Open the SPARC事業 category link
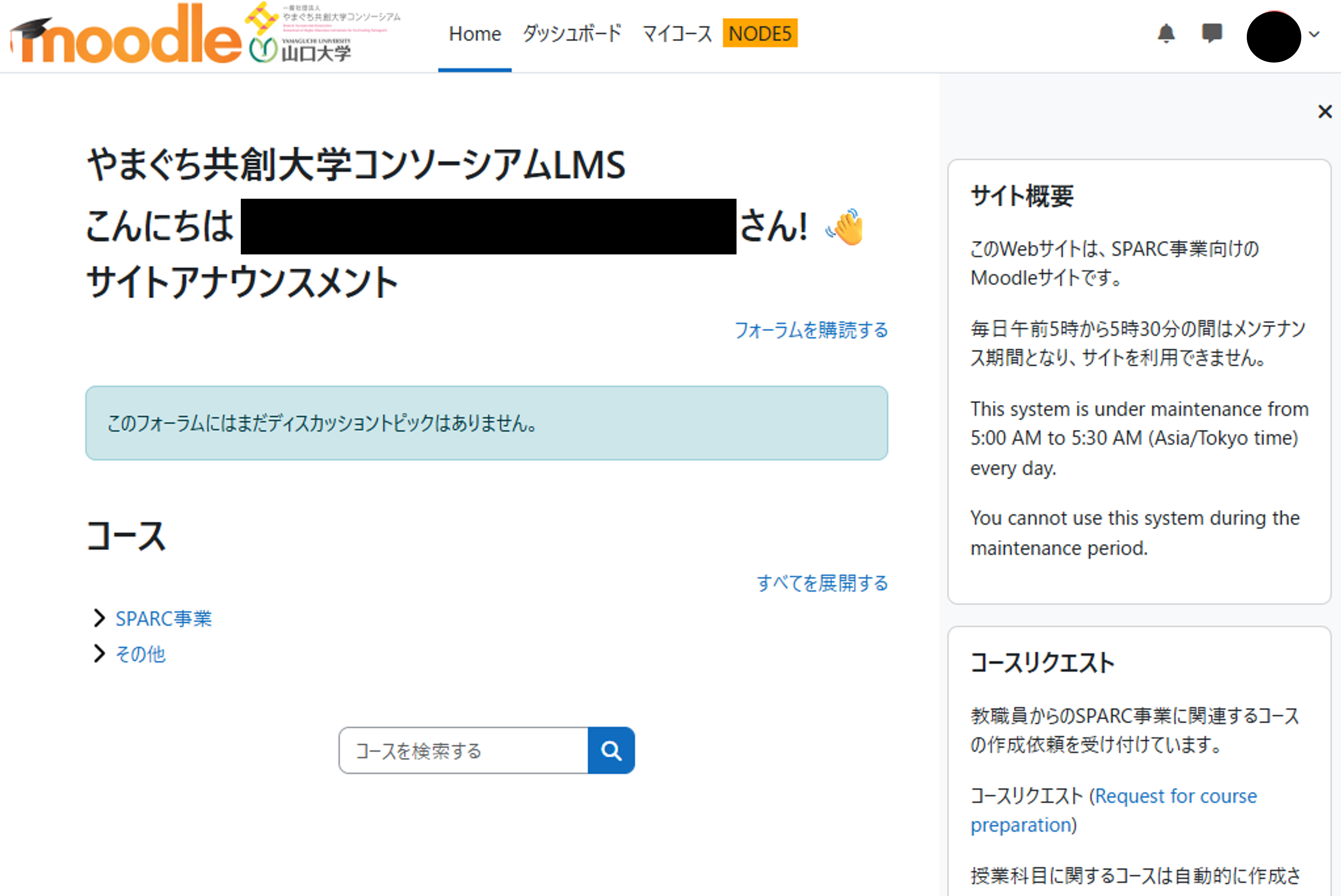 click(x=163, y=618)
